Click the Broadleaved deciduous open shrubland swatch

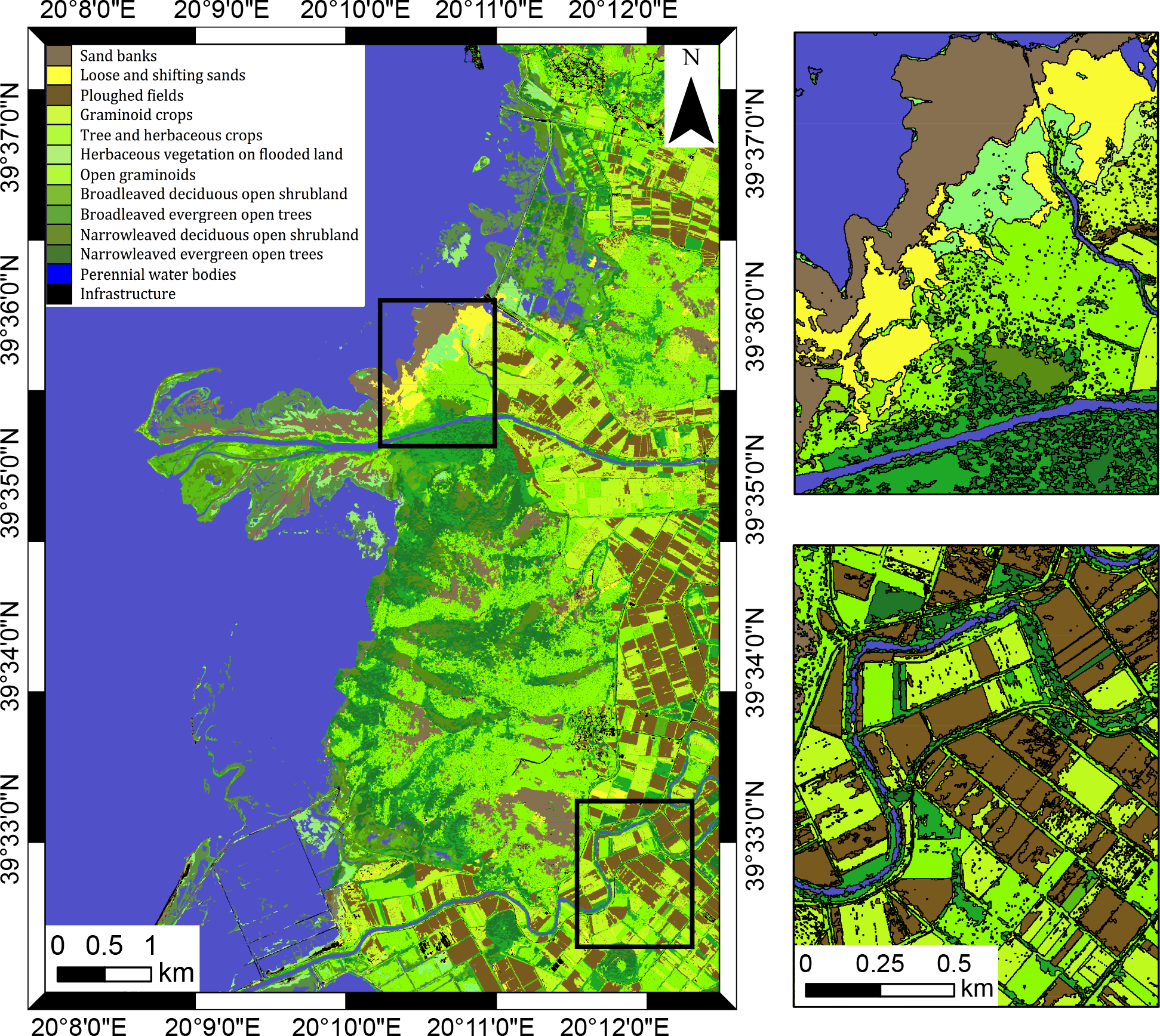click(x=59, y=195)
